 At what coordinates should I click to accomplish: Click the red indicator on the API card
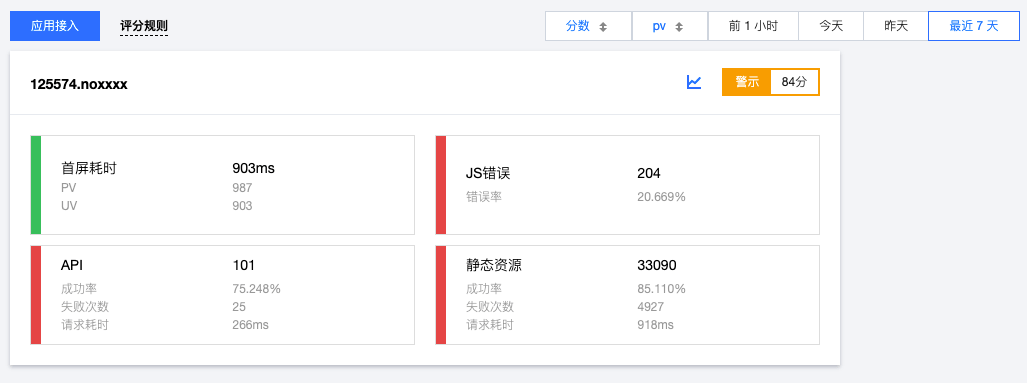[x=36, y=295]
